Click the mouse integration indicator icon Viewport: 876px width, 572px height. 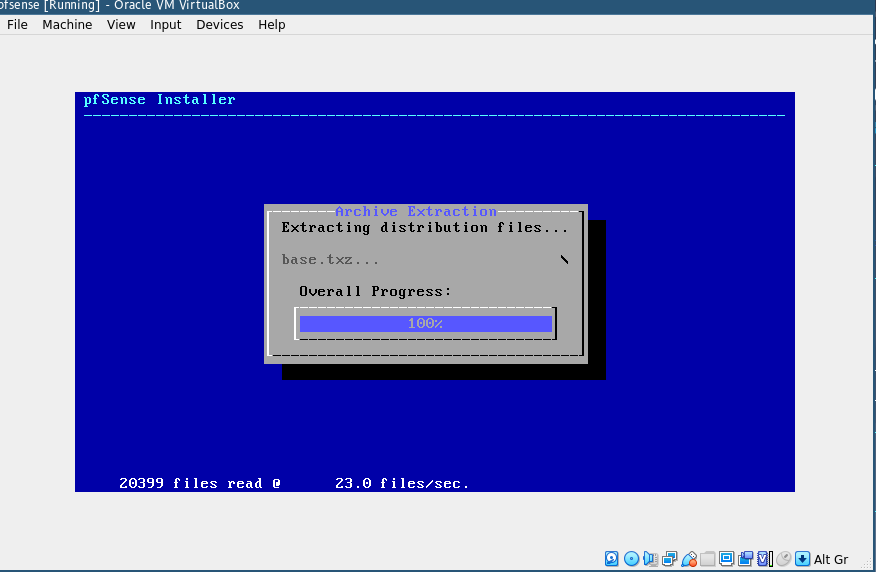(784, 559)
